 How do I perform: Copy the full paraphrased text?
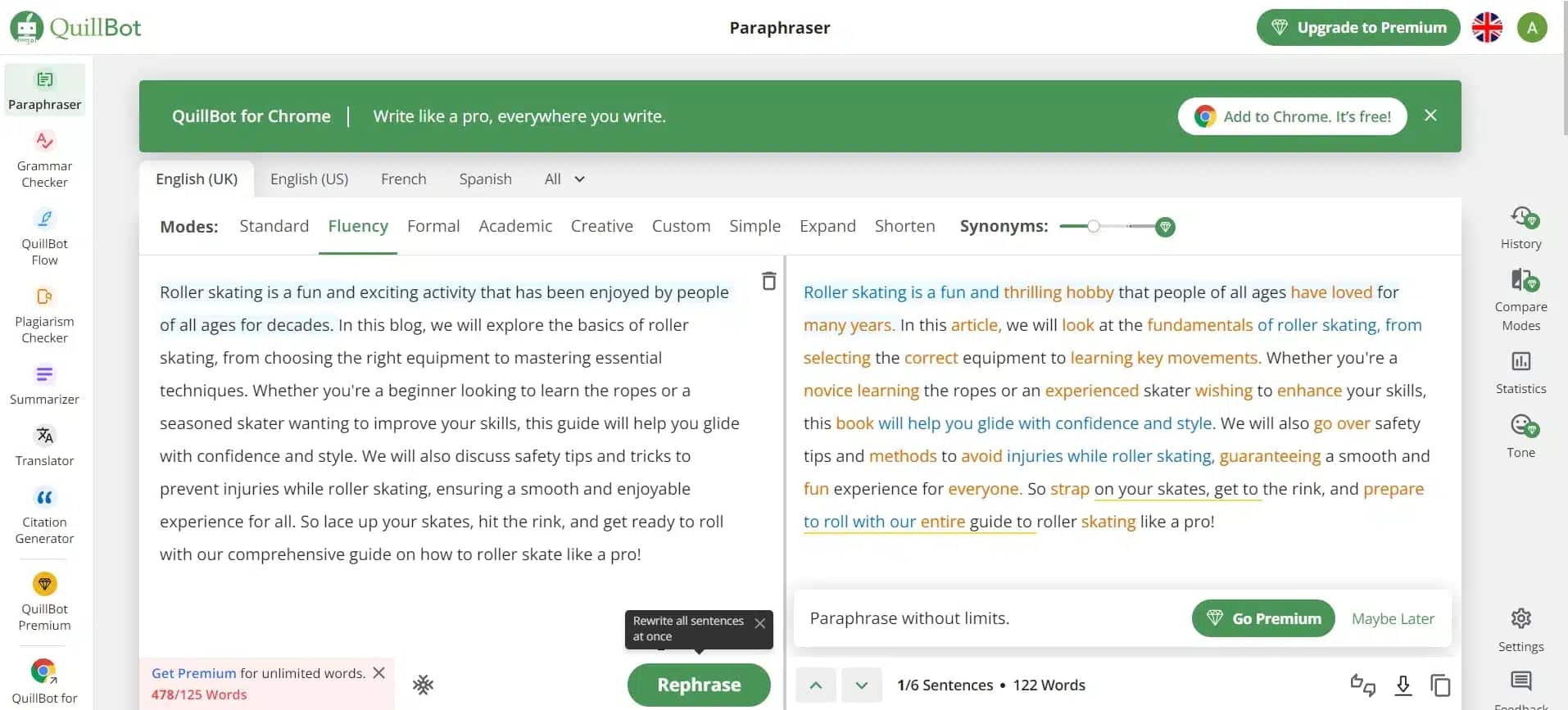(1440, 685)
